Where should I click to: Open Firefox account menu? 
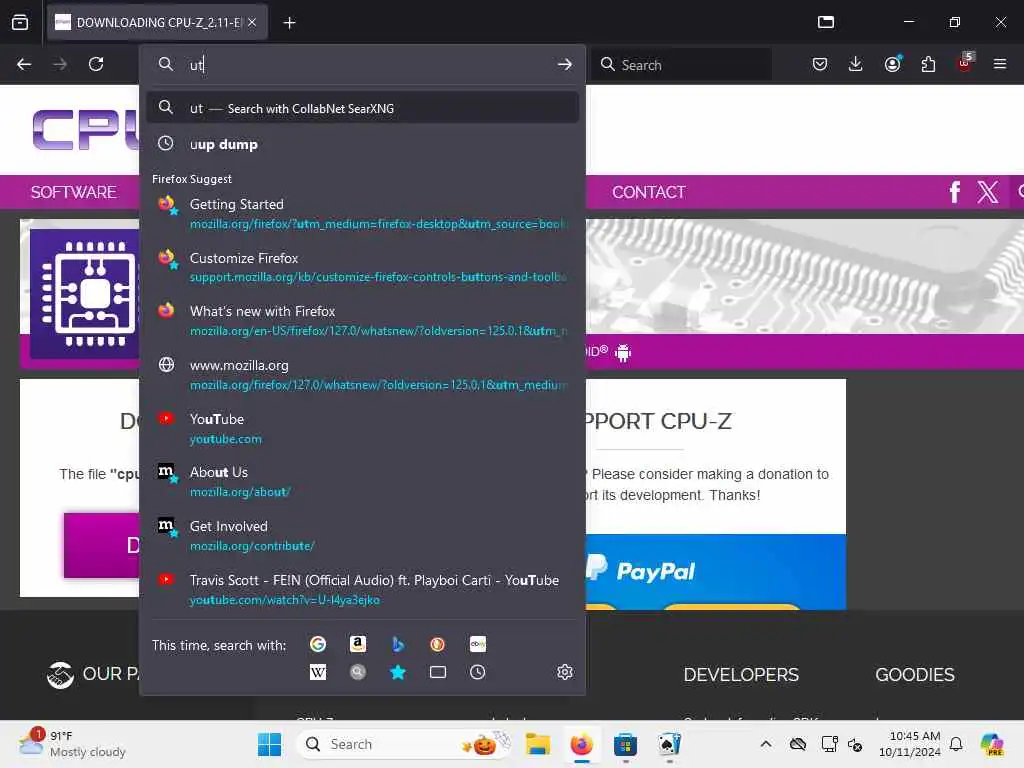pyautogui.click(x=892, y=64)
